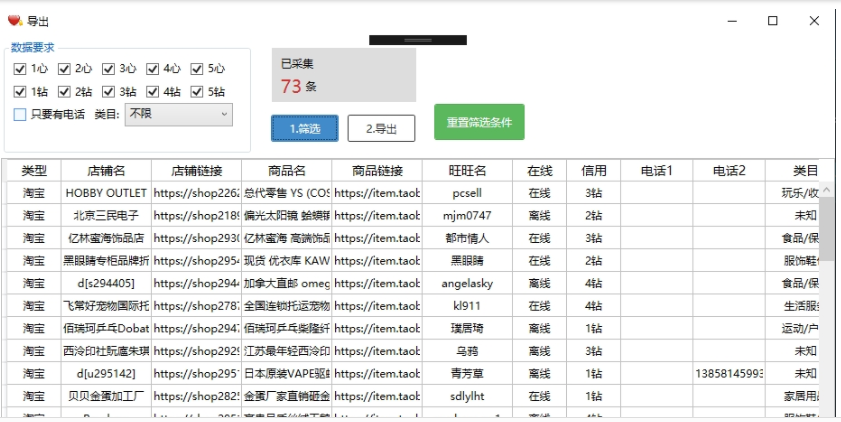841x422 pixels.
Task: Click the 商品名 column header
Action: (x=286, y=171)
